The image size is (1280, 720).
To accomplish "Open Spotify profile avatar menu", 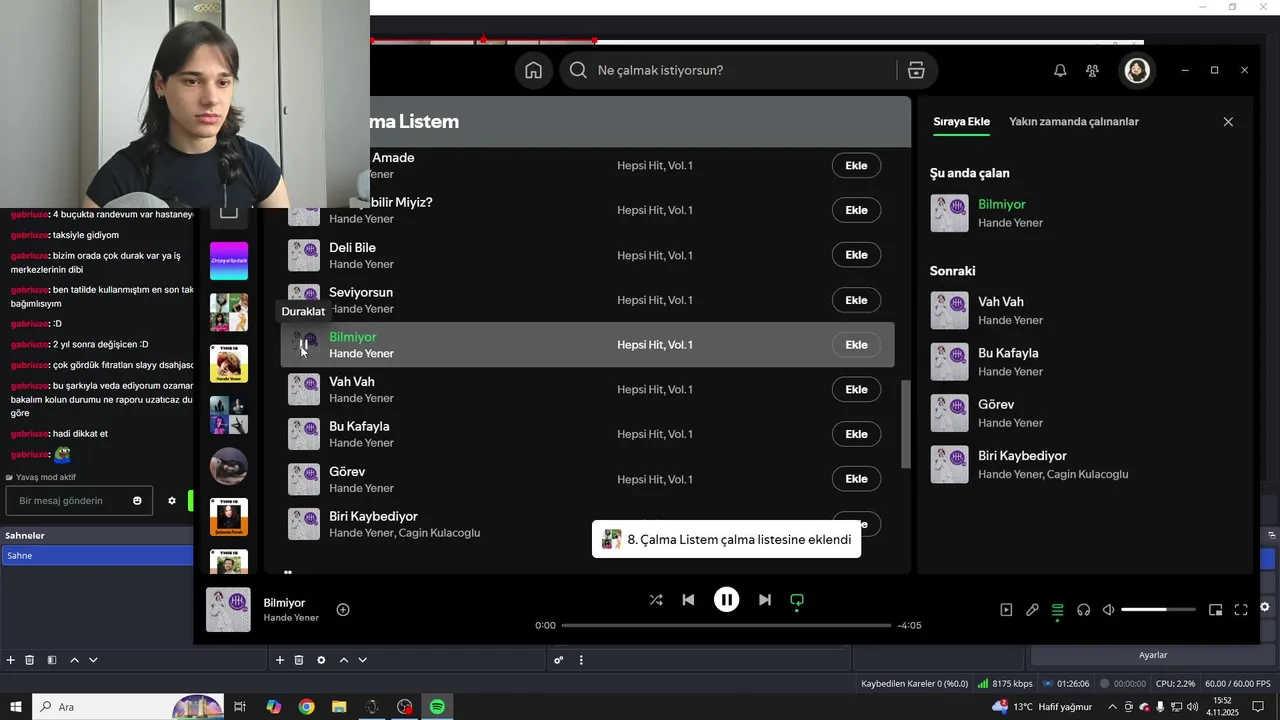I will pos(1137,70).
